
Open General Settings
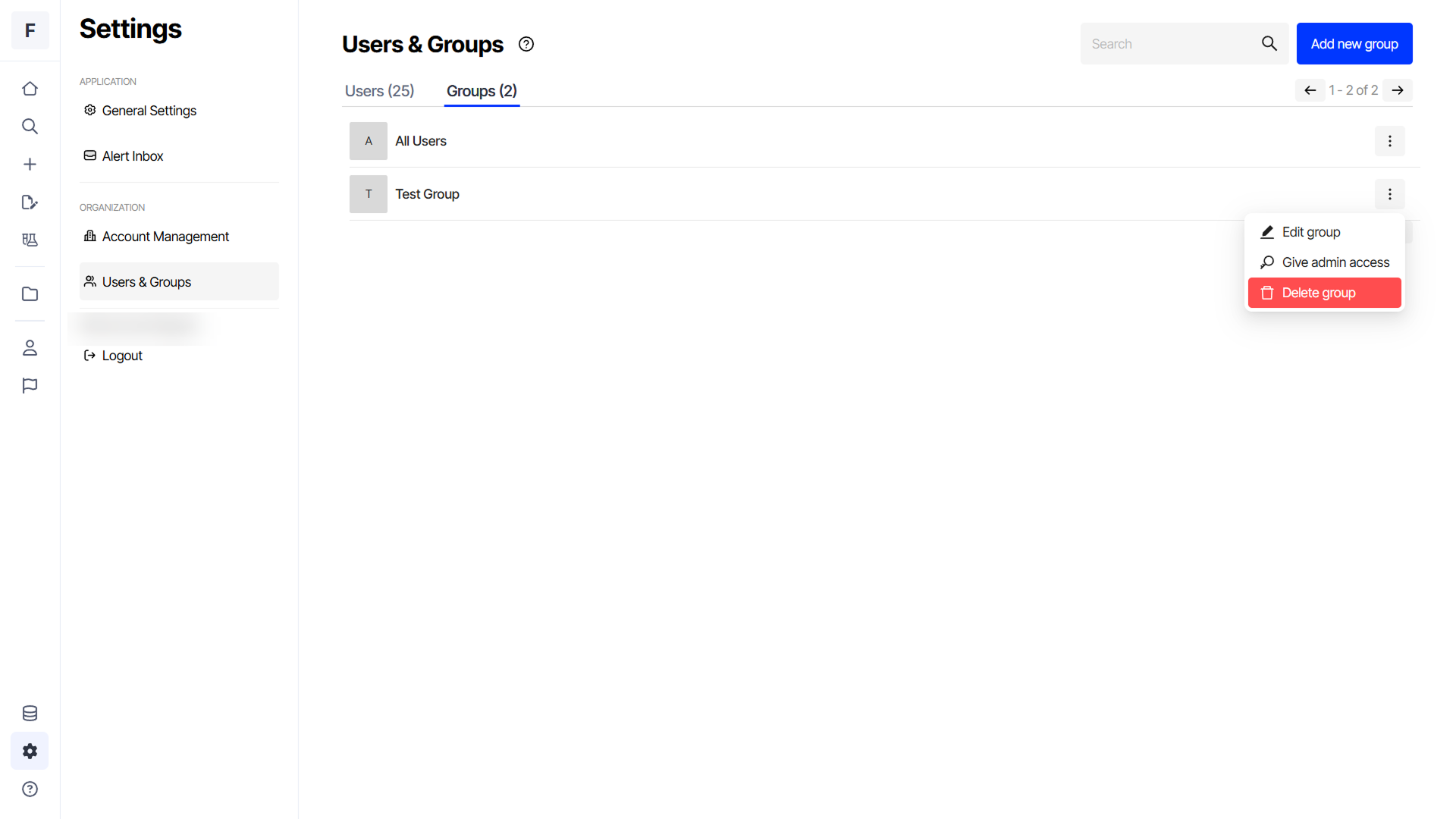pos(179,111)
